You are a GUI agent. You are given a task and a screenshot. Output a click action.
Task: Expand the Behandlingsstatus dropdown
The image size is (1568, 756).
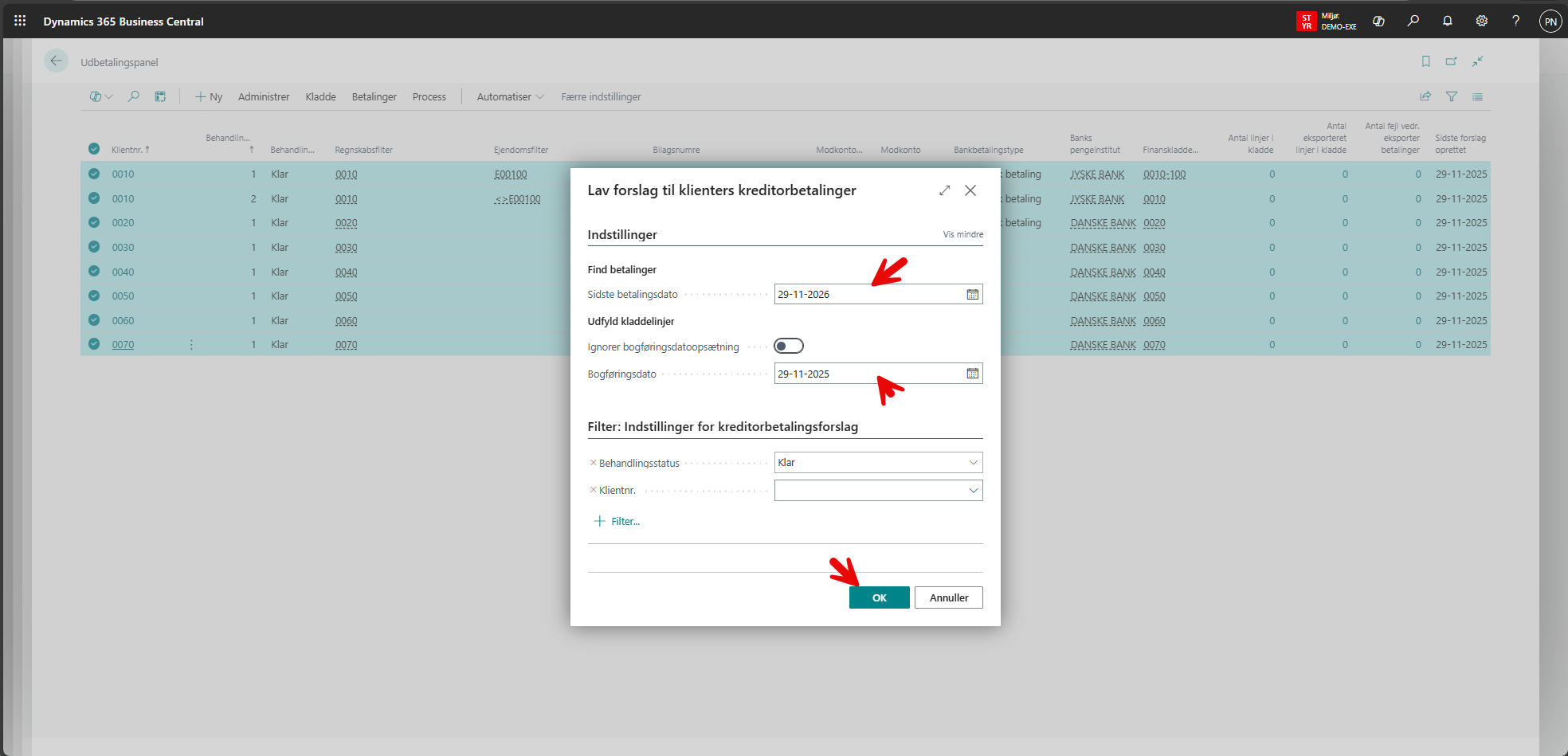click(973, 463)
